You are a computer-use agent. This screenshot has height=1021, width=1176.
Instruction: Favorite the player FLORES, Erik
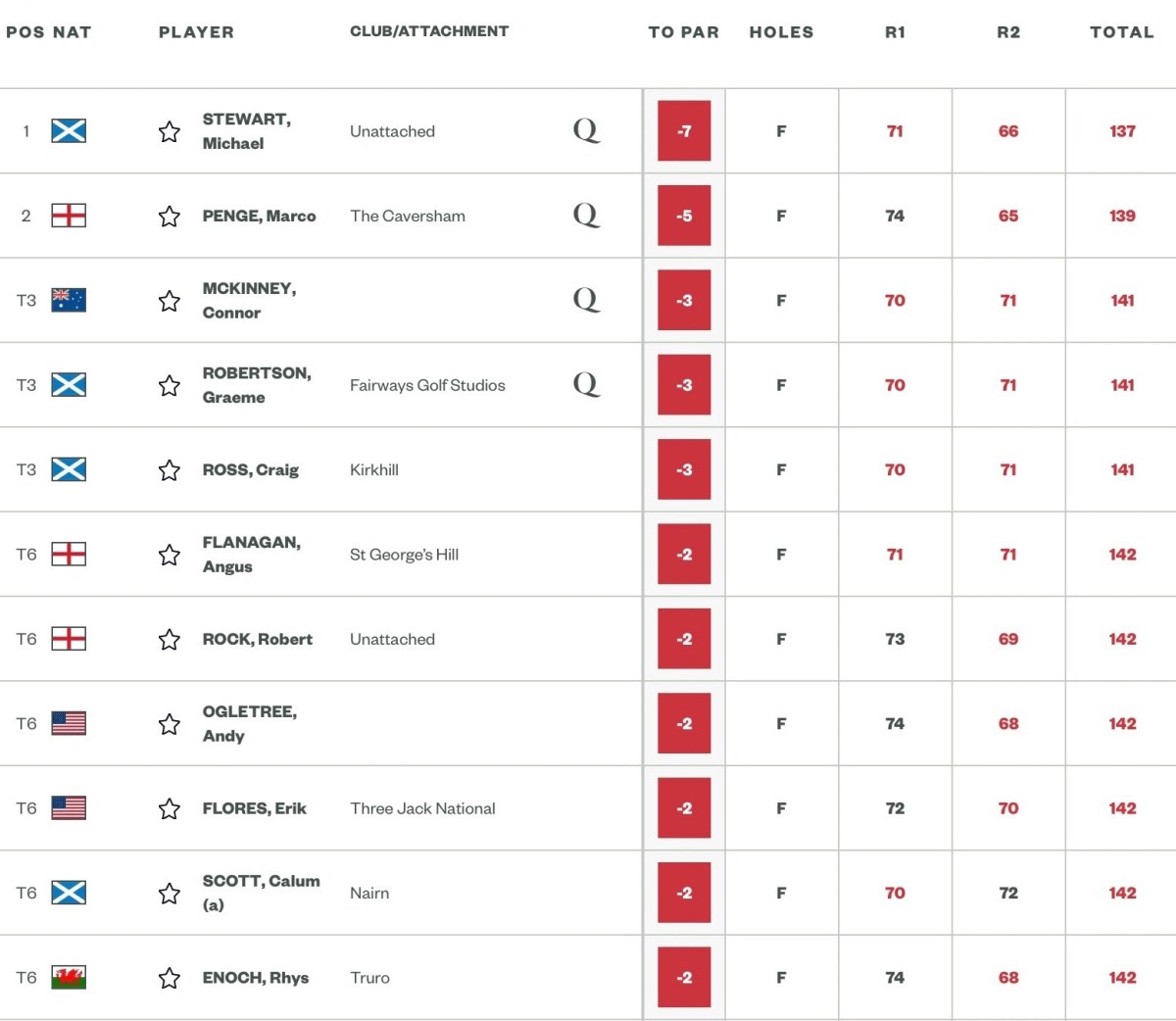tap(169, 807)
